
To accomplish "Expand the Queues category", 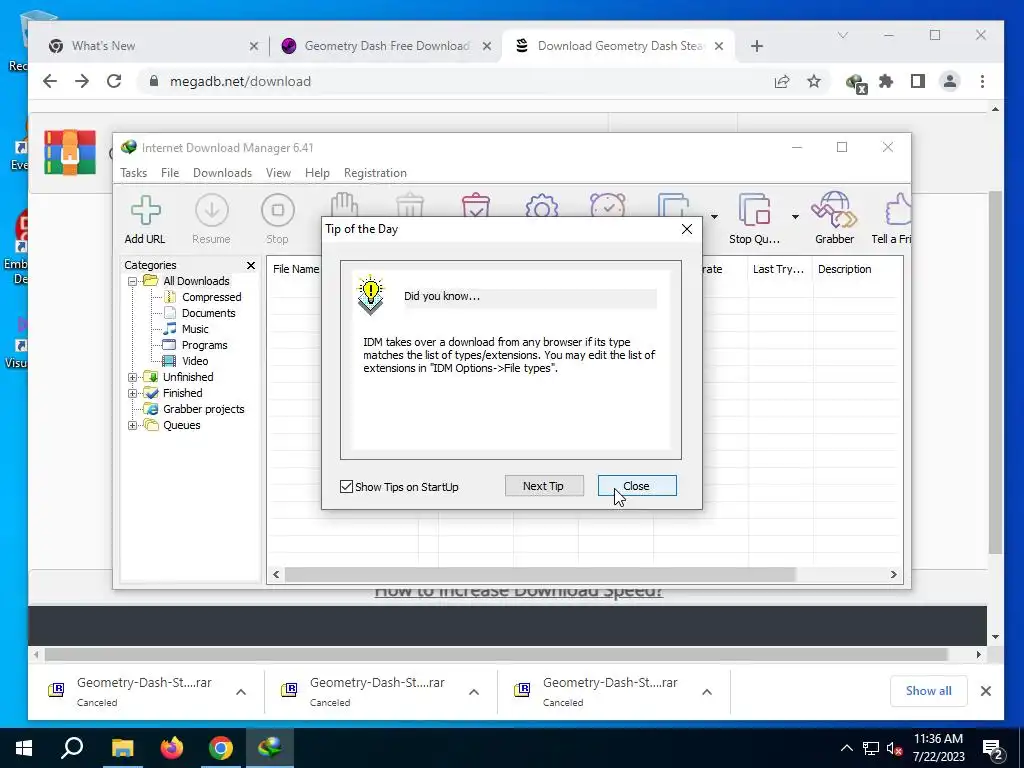I will pos(133,425).
